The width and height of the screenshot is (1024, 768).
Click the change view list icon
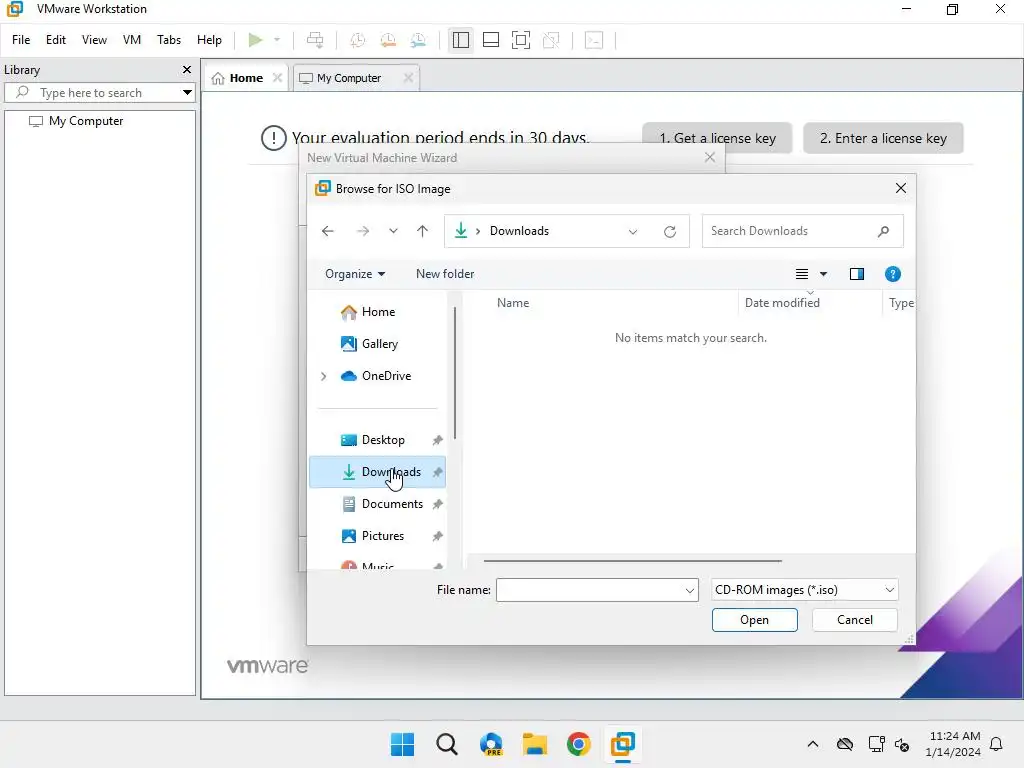802,274
